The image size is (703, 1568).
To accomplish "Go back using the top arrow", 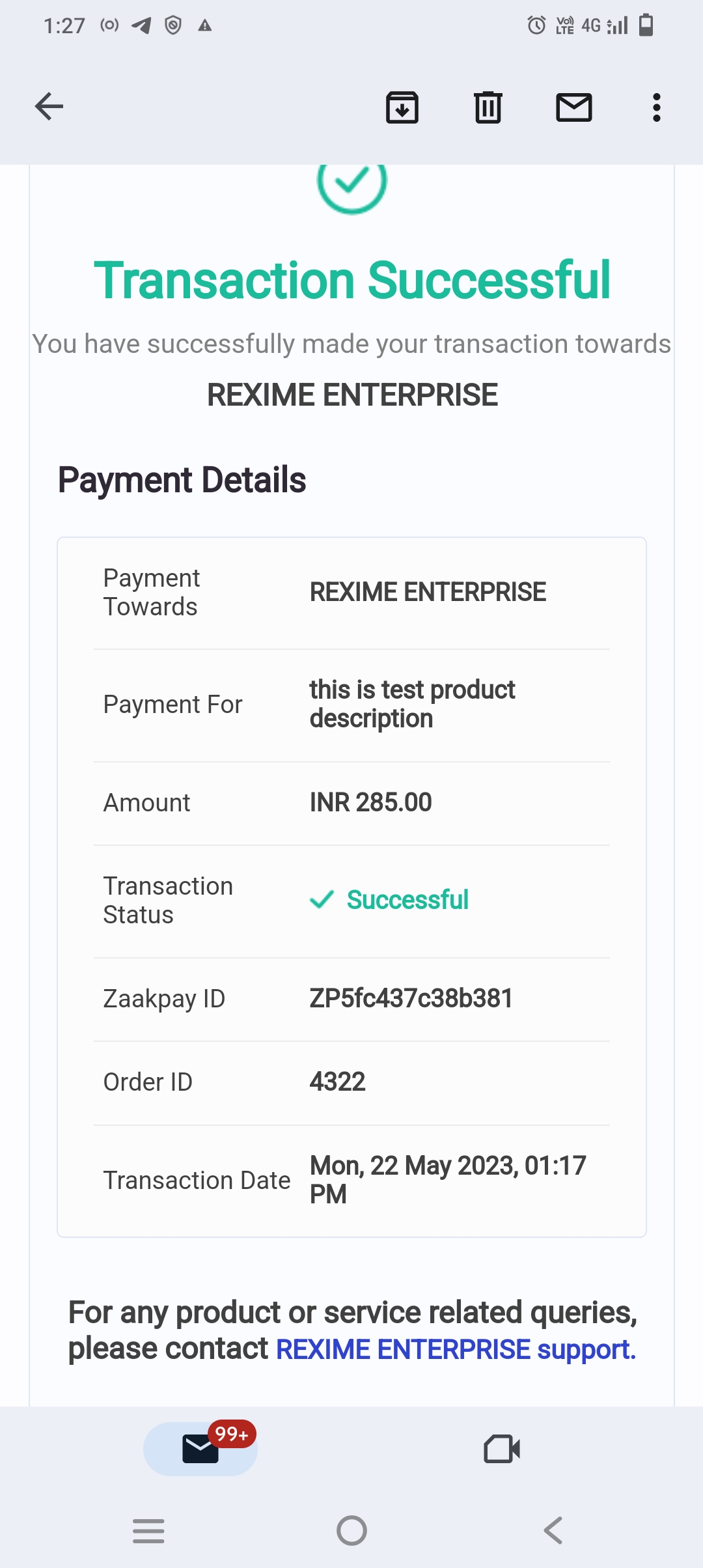I will [49, 107].
